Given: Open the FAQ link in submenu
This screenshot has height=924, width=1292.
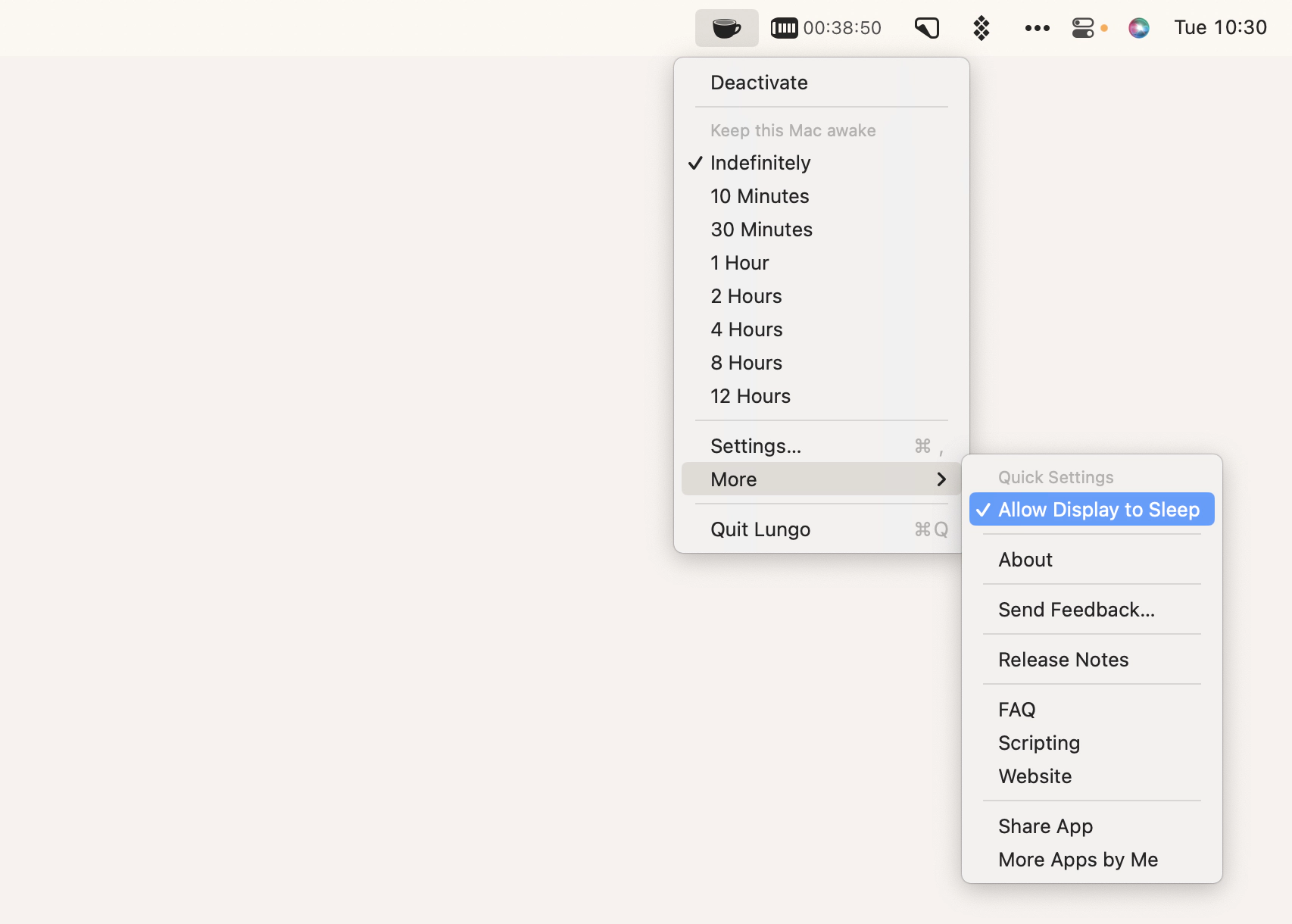Looking at the screenshot, I should click(1091, 710).
